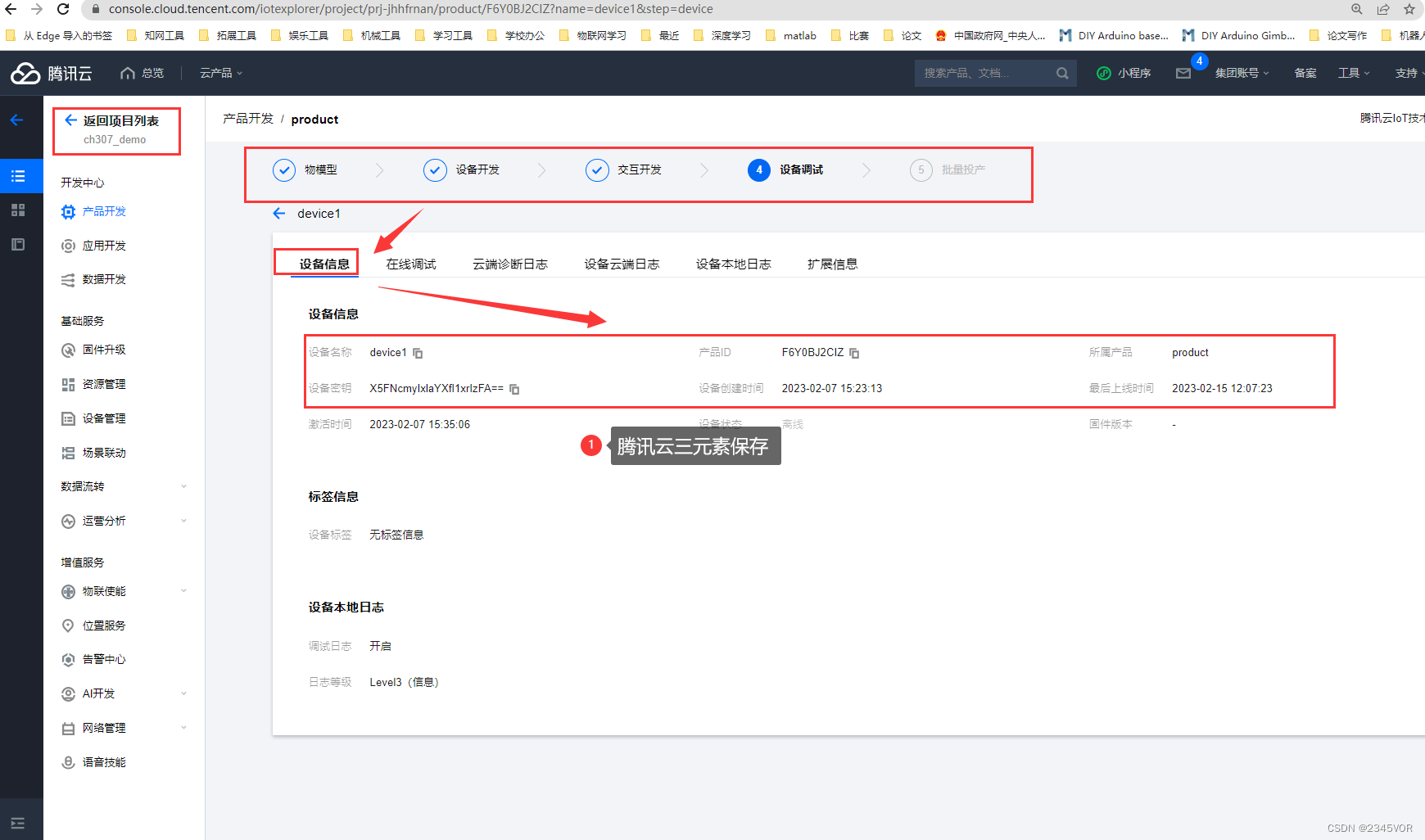The height and width of the screenshot is (840, 1425).
Task: Switch to the 设备云端日志 tab
Action: point(622,264)
